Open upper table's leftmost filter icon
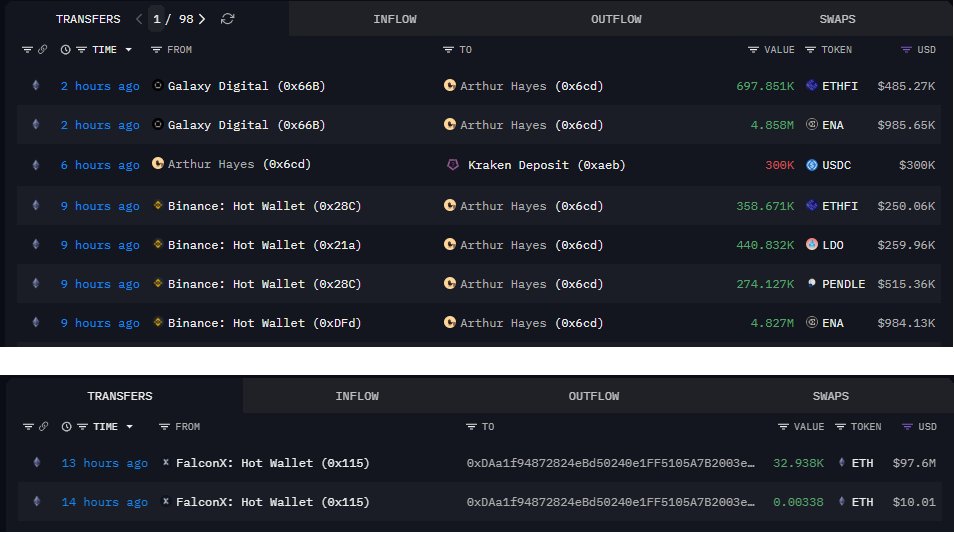Image resolution: width=954 pixels, height=550 pixels. 27,50
